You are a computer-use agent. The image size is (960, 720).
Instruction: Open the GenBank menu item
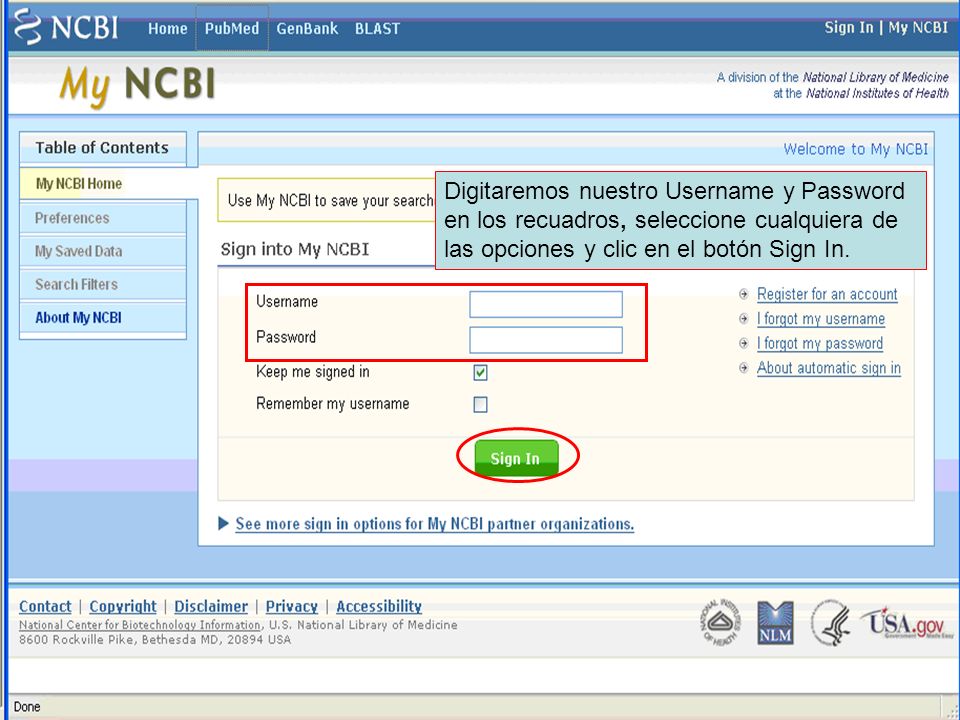pyautogui.click(x=307, y=28)
